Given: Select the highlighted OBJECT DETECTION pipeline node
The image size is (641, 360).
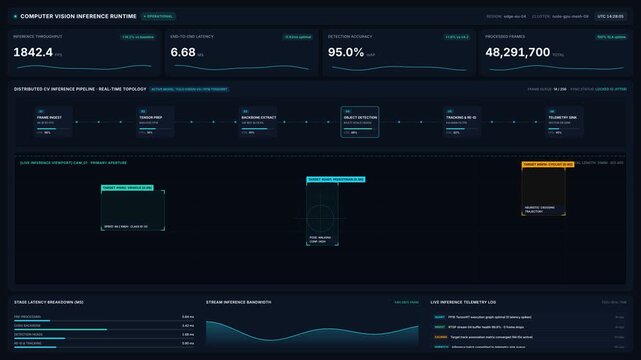Looking at the screenshot, I should click(x=360, y=122).
